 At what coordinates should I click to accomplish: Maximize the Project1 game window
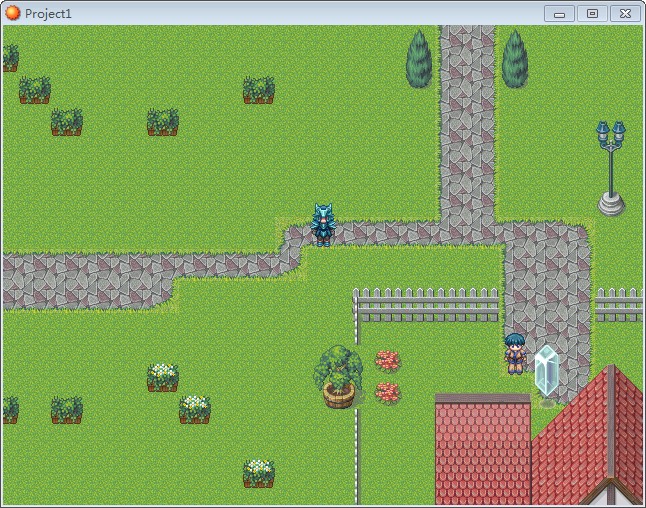(592, 14)
